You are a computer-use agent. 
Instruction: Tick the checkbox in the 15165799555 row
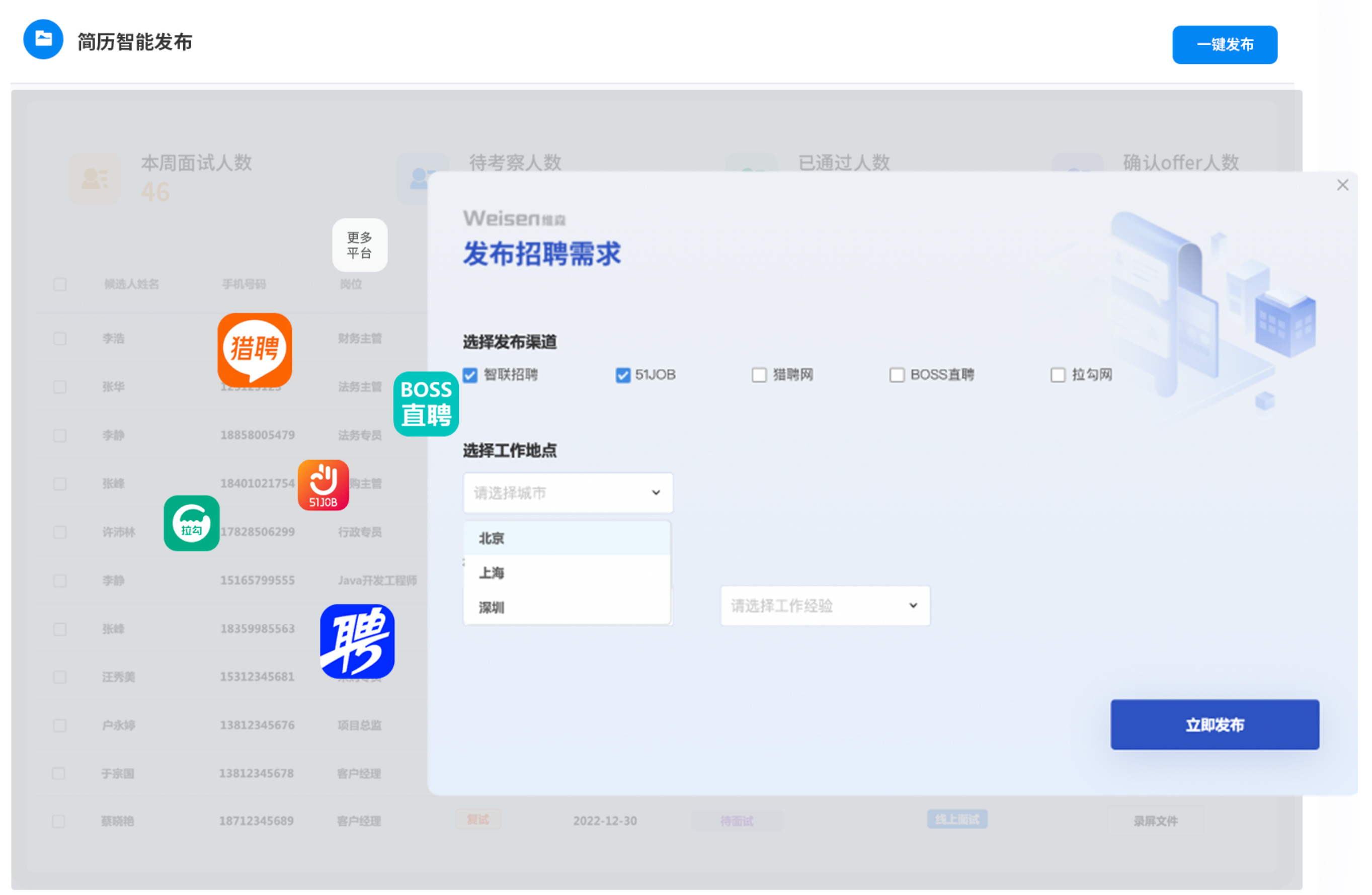click(x=60, y=581)
